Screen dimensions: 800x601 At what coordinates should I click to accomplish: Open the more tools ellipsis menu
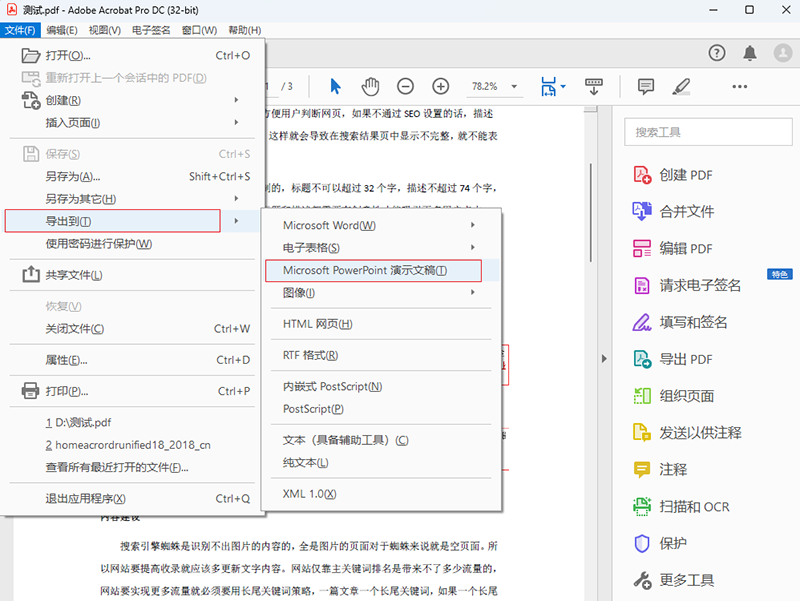coord(740,87)
